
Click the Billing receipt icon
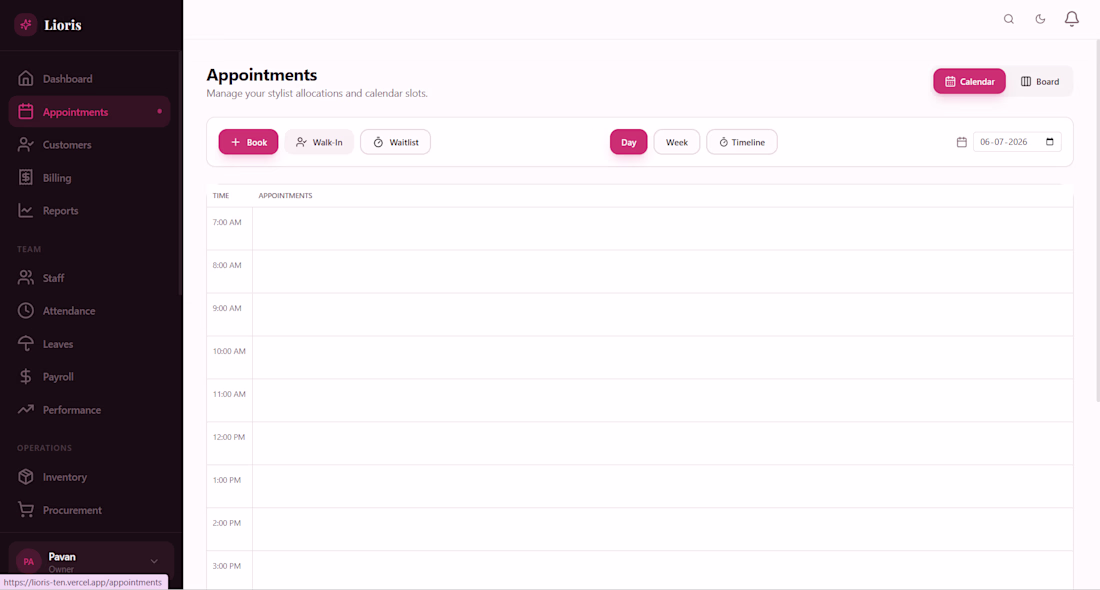pos(26,177)
